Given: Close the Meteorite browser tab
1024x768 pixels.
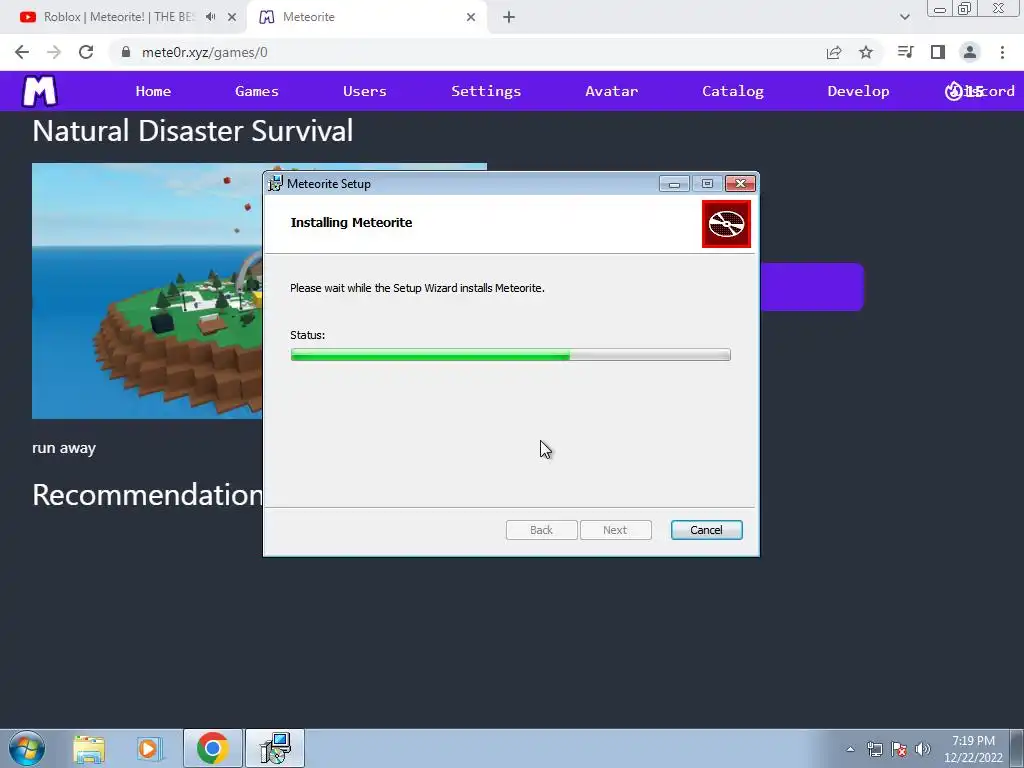Looking at the screenshot, I should [471, 17].
